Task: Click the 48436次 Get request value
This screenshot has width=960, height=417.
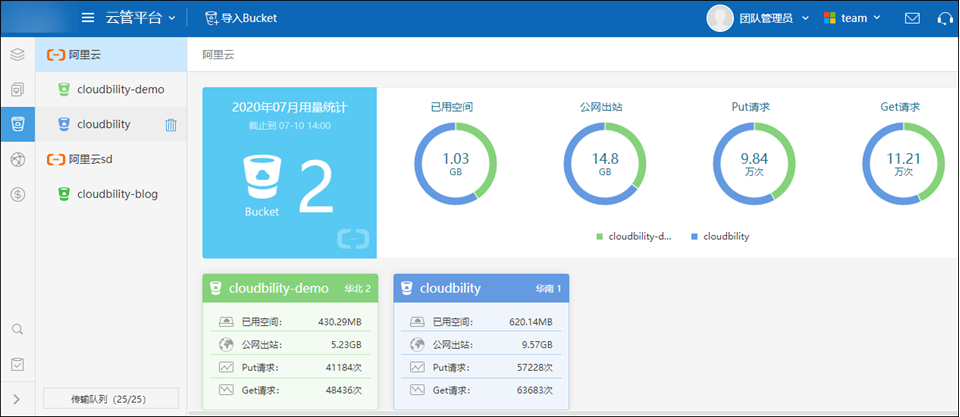Action: (343, 389)
